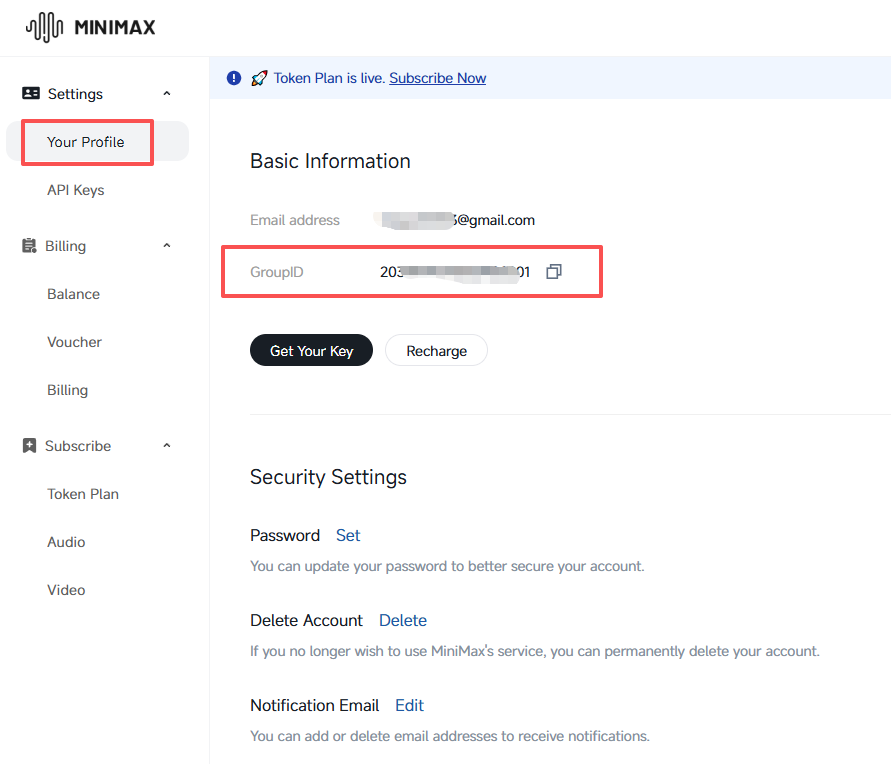The image size is (891, 764).
Task: Click the Email address label
Action: (295, 220)
